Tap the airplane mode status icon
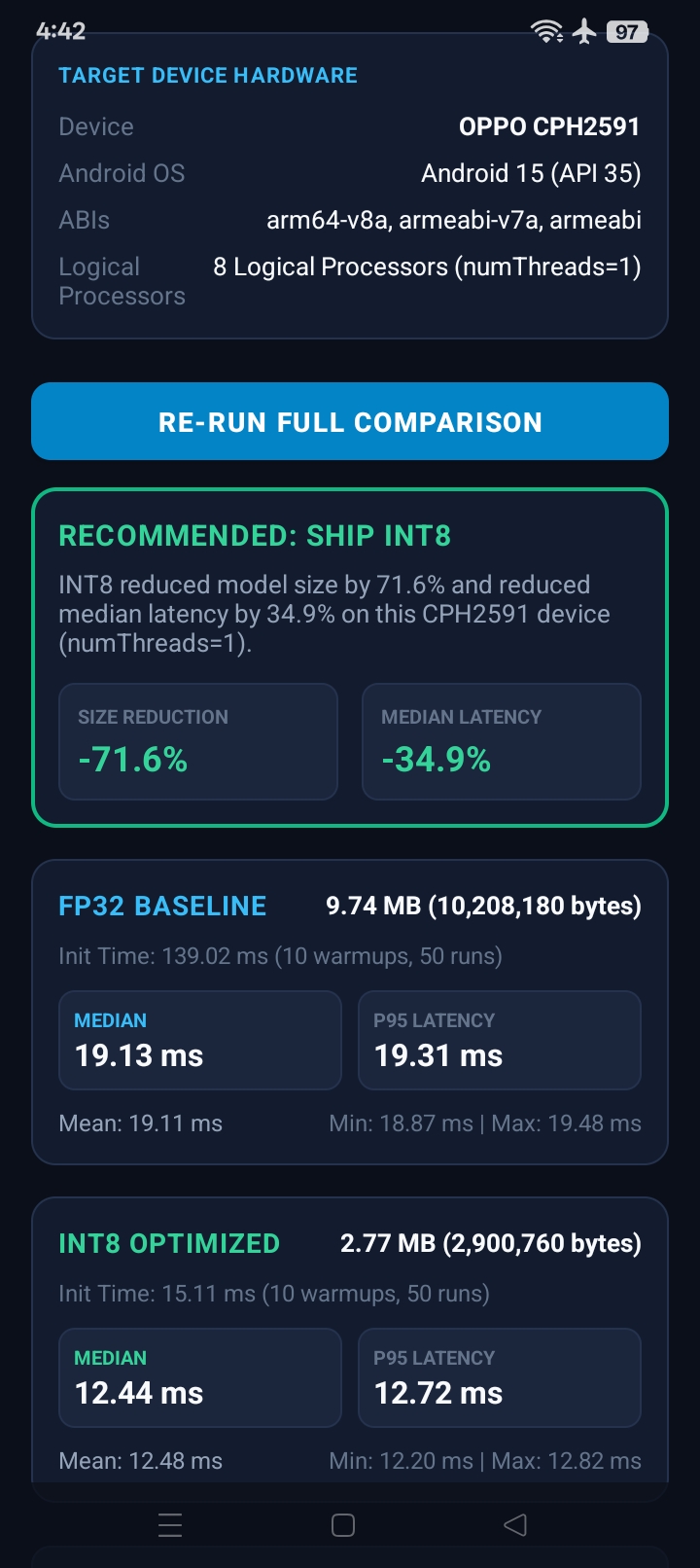The height and width of the screenshot is (1568, 700). pos(584,31)
